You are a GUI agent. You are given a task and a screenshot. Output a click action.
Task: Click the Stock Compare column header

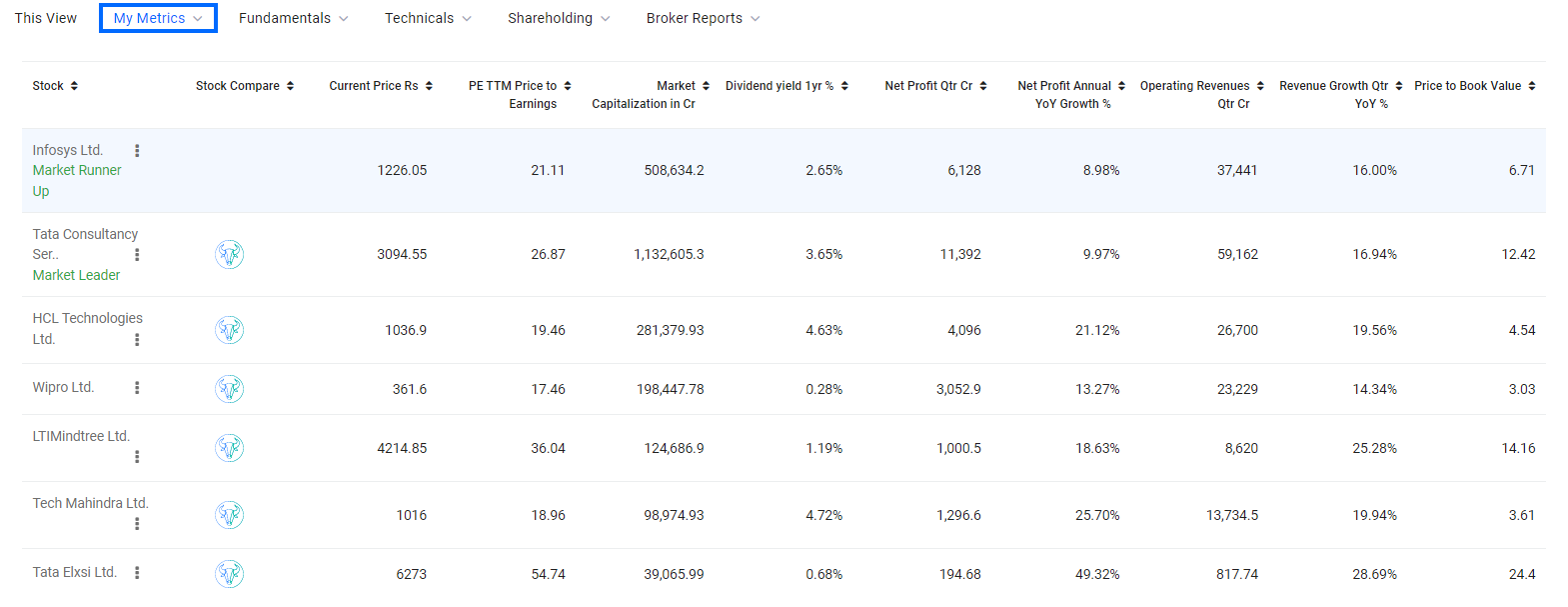(x=238, y=86)
